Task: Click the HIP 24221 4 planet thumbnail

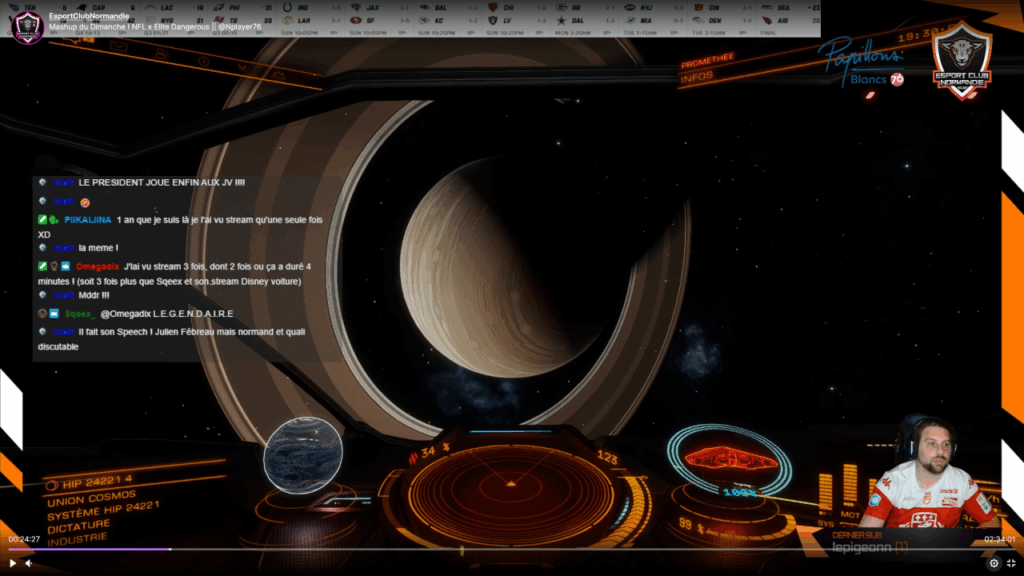Action: (x=303, y=455)
